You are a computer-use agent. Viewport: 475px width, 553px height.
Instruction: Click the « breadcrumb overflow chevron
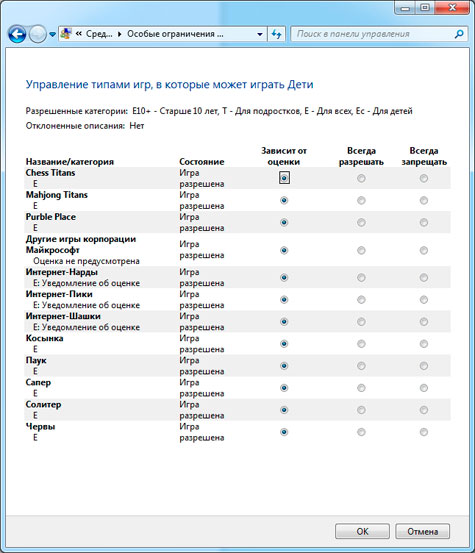coord(78,34)
